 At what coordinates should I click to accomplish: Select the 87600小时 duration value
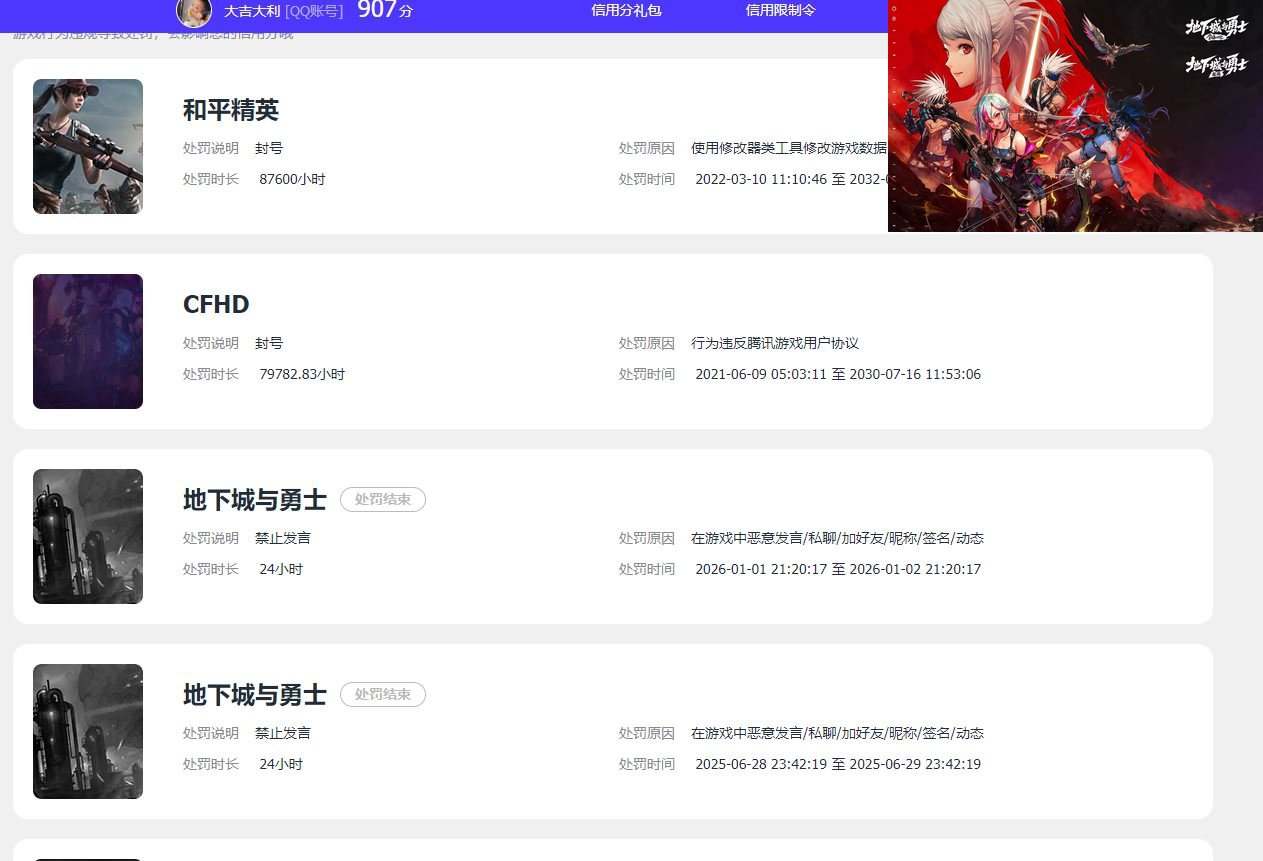pos(292,179)
